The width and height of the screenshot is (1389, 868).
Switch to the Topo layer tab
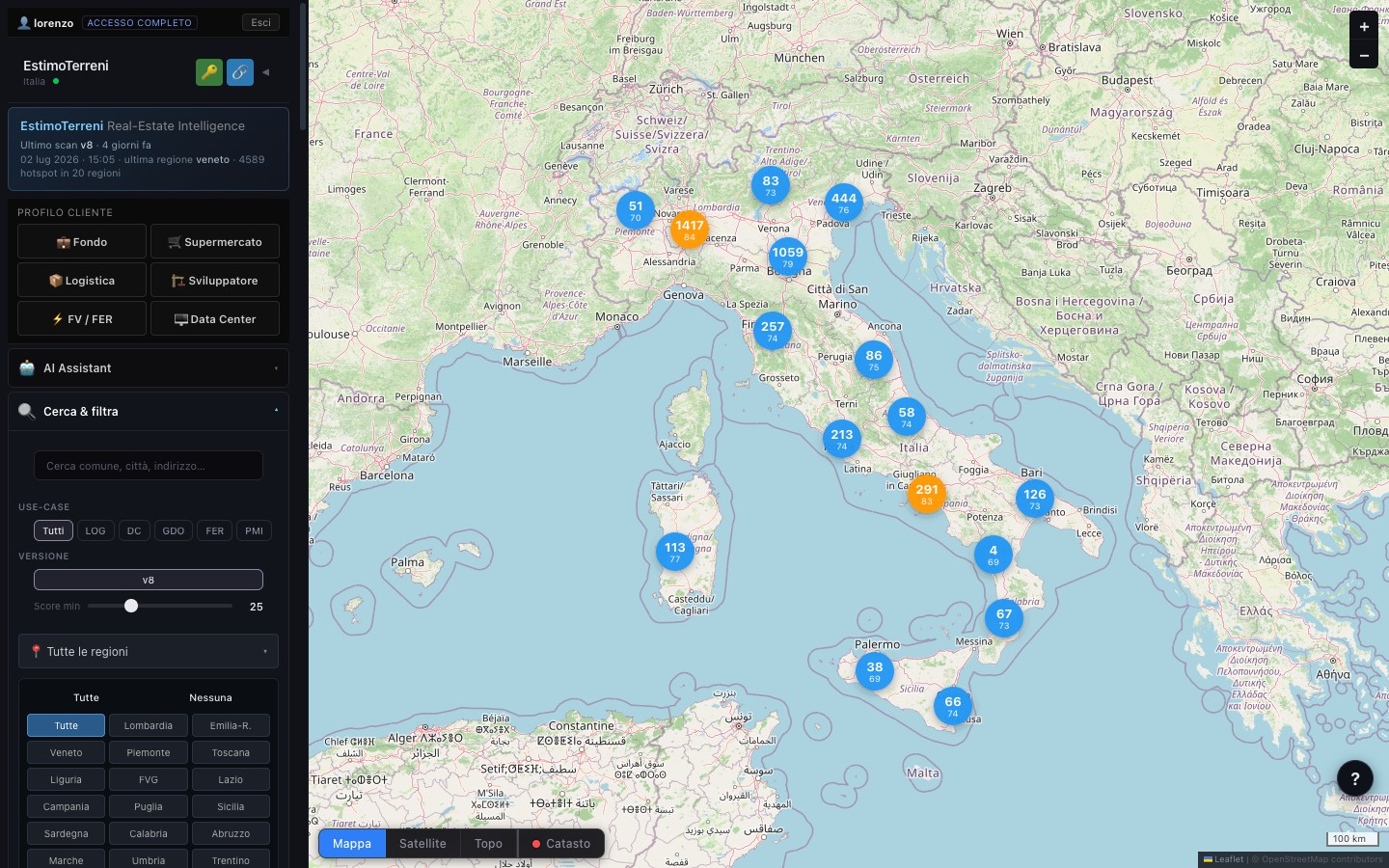click(488, 843)
